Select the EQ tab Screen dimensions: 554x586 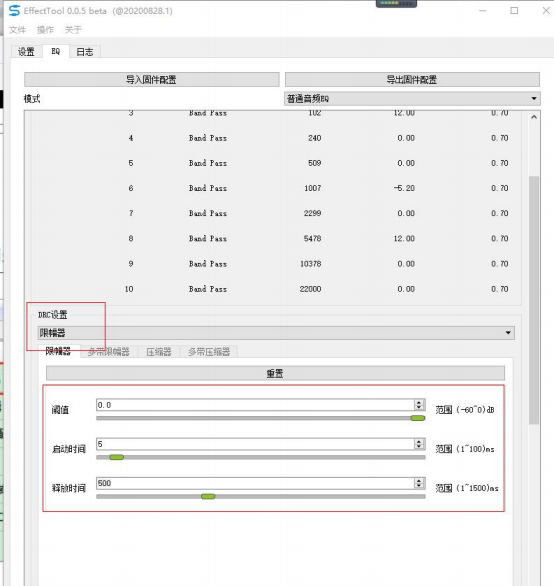click(56, 51)
